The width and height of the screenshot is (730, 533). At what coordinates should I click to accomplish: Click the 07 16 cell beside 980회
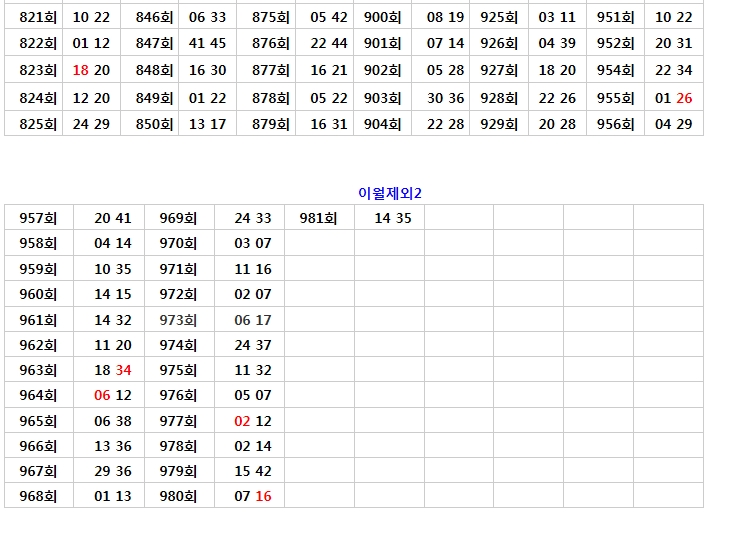point(253,496)
